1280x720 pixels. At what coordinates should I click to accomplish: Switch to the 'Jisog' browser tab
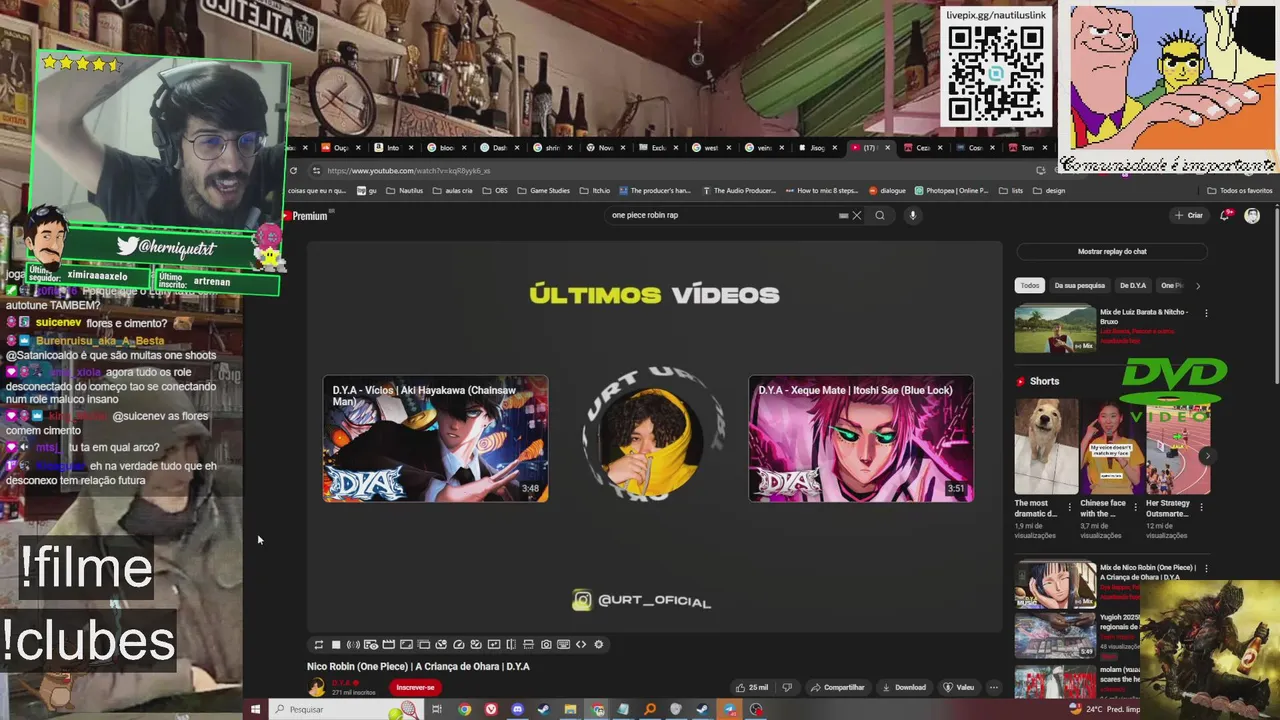tap(817, 148)
